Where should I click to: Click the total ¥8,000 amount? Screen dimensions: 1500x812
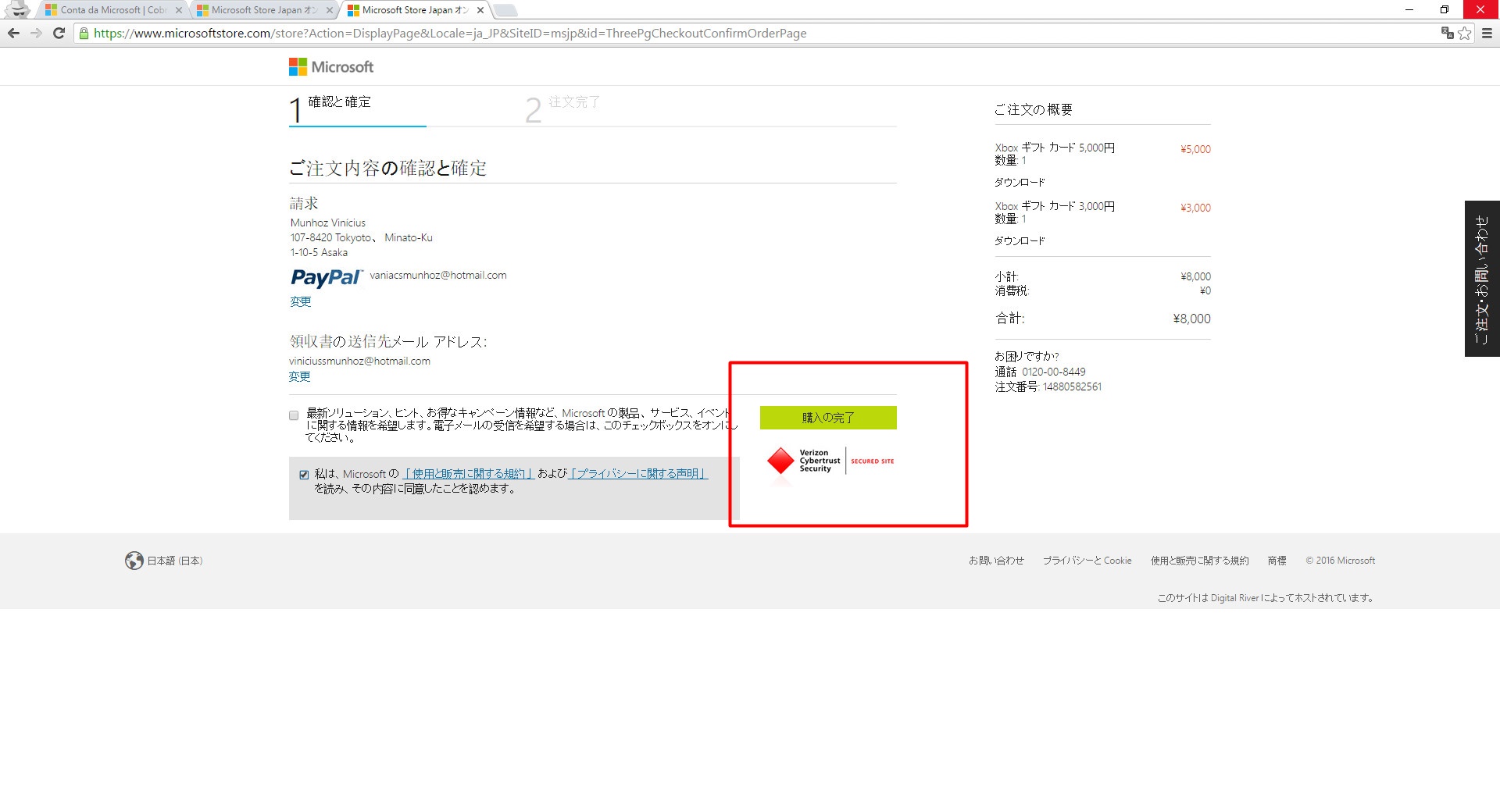tap(1191, 319)
